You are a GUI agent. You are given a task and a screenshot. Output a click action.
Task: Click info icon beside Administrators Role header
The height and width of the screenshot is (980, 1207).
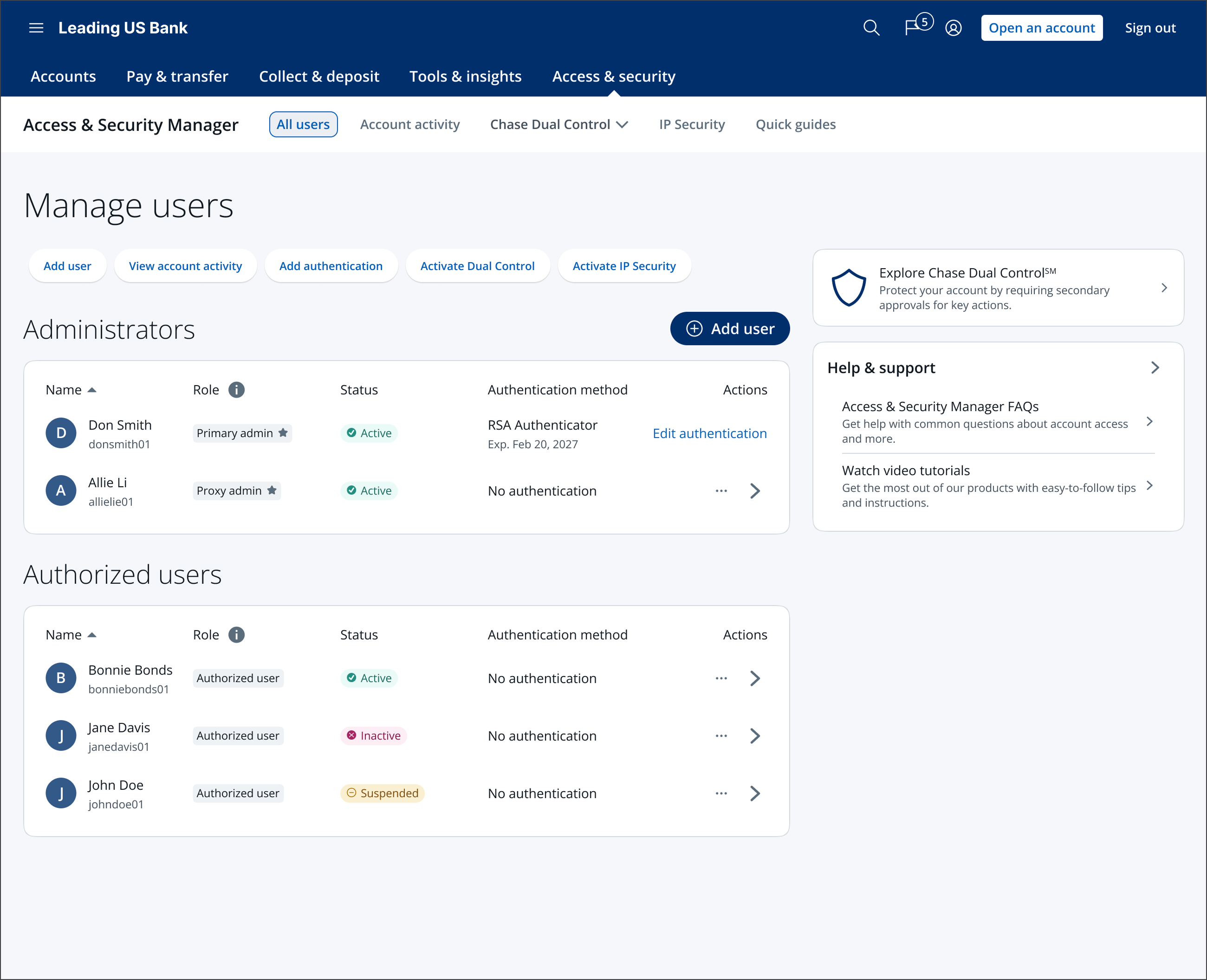[x=236, y=389]
